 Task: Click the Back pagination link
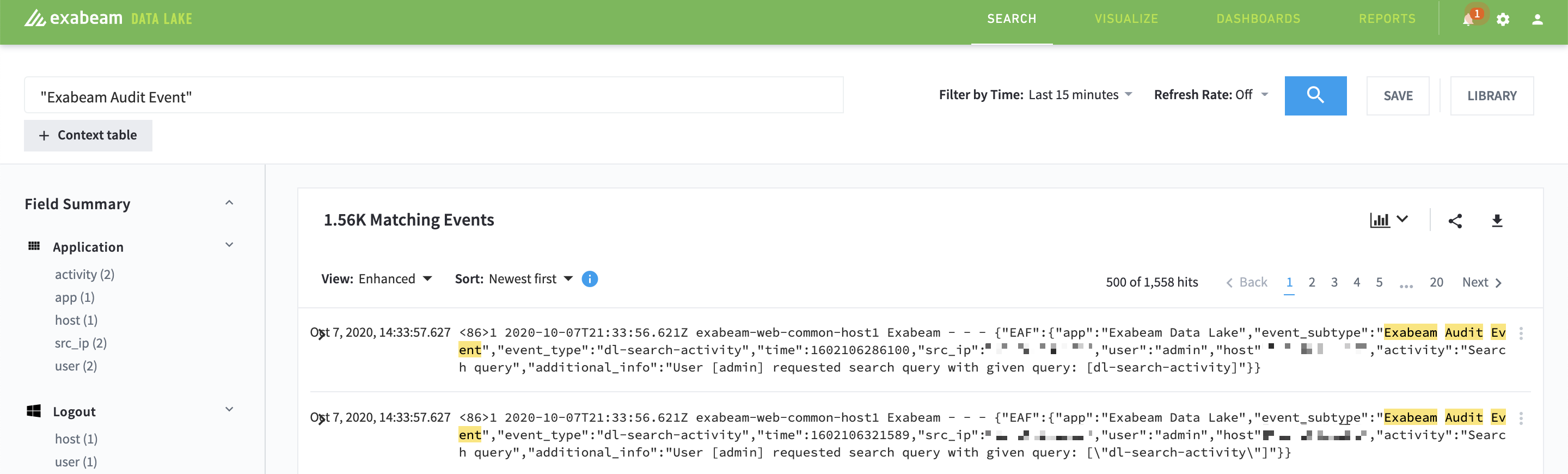pos(1246,282)
